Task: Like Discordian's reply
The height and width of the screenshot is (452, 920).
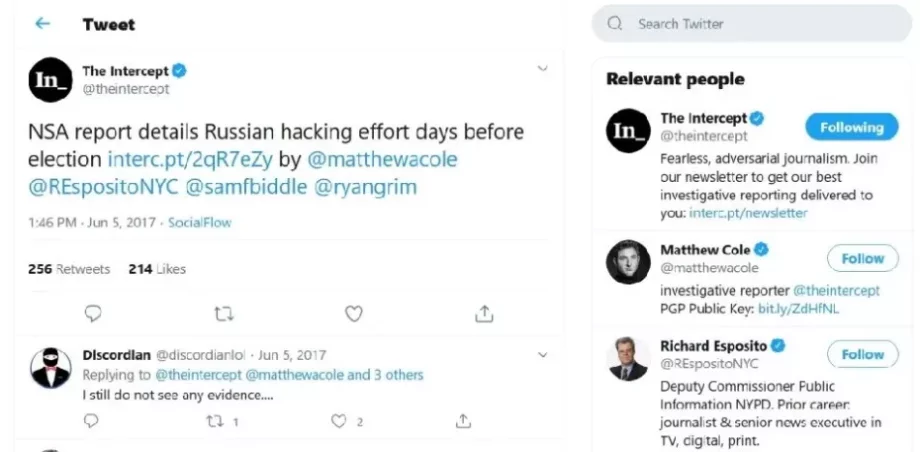Action: tap(338, 421)
